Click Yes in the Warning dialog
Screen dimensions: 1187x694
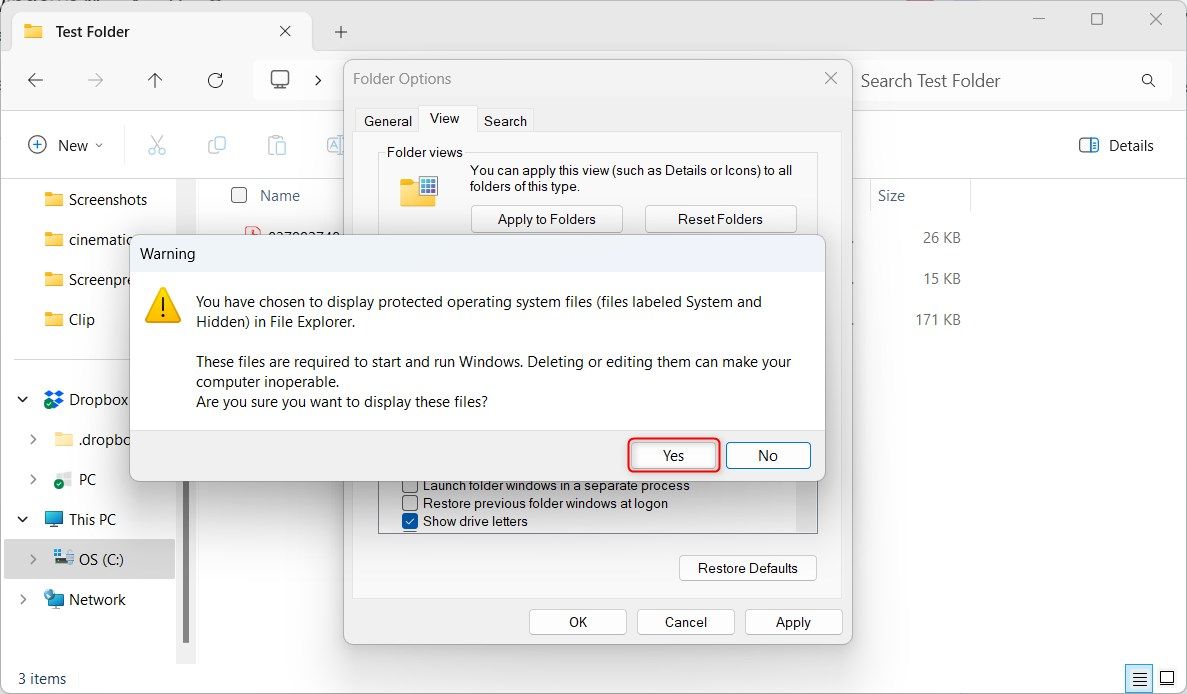click(x=673, y=456)
